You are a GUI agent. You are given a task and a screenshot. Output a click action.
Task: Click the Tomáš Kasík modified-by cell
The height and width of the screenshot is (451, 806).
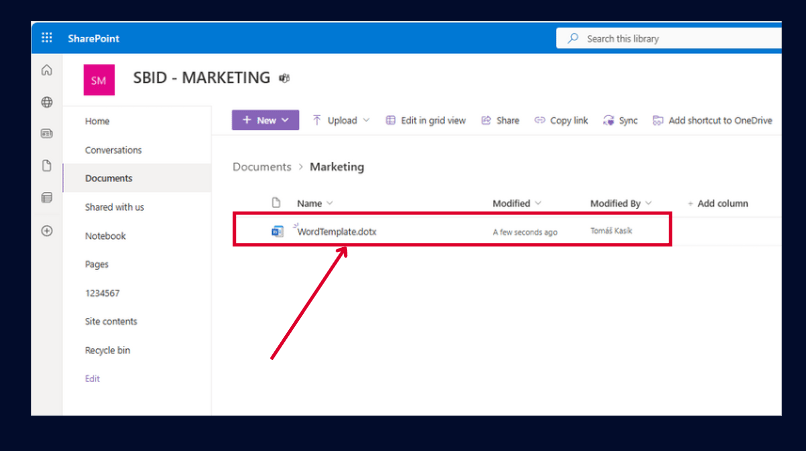pyautogui.click(x=611, y=231)
